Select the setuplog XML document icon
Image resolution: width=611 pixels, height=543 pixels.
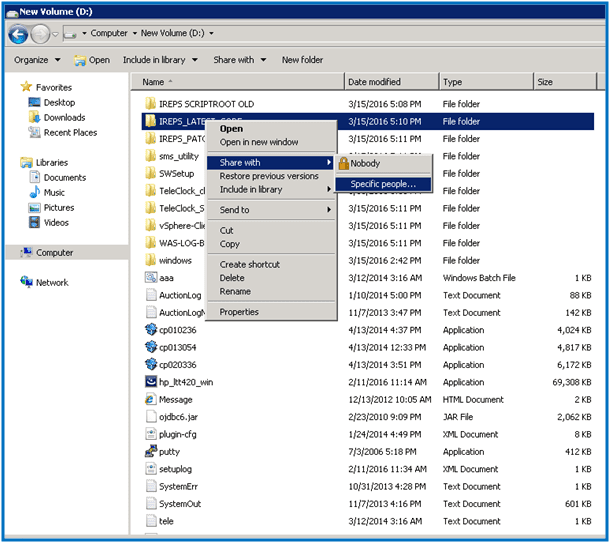[150, 469]
